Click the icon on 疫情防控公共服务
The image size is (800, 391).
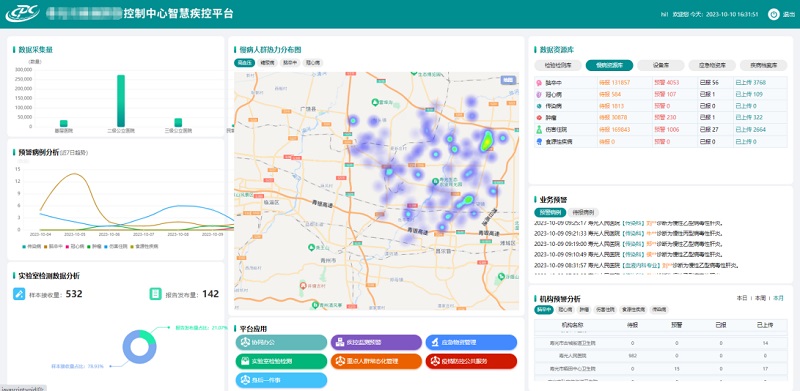pyautogui.click(x=435, y=361)
